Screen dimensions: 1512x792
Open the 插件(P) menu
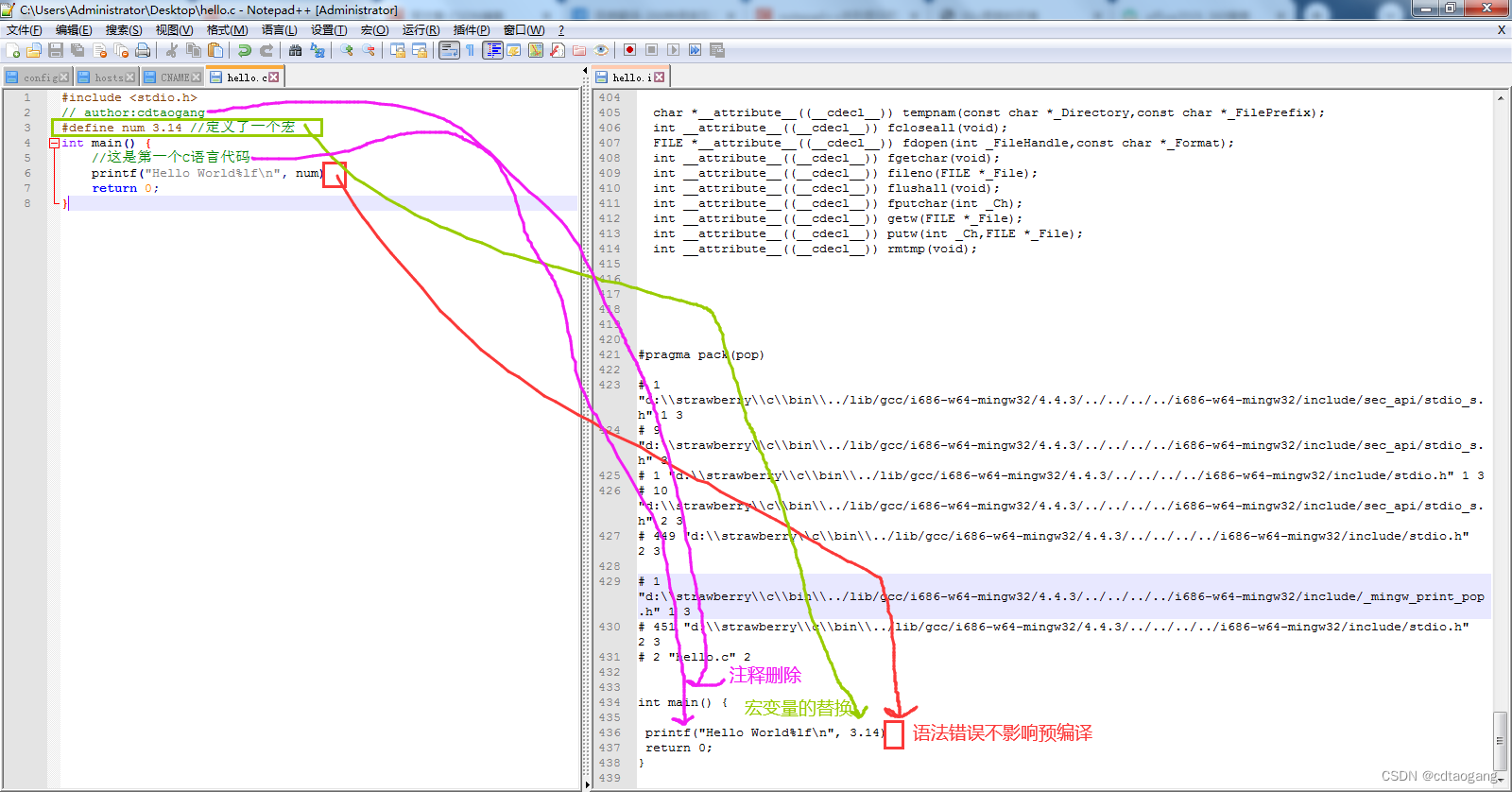point(472,30)
